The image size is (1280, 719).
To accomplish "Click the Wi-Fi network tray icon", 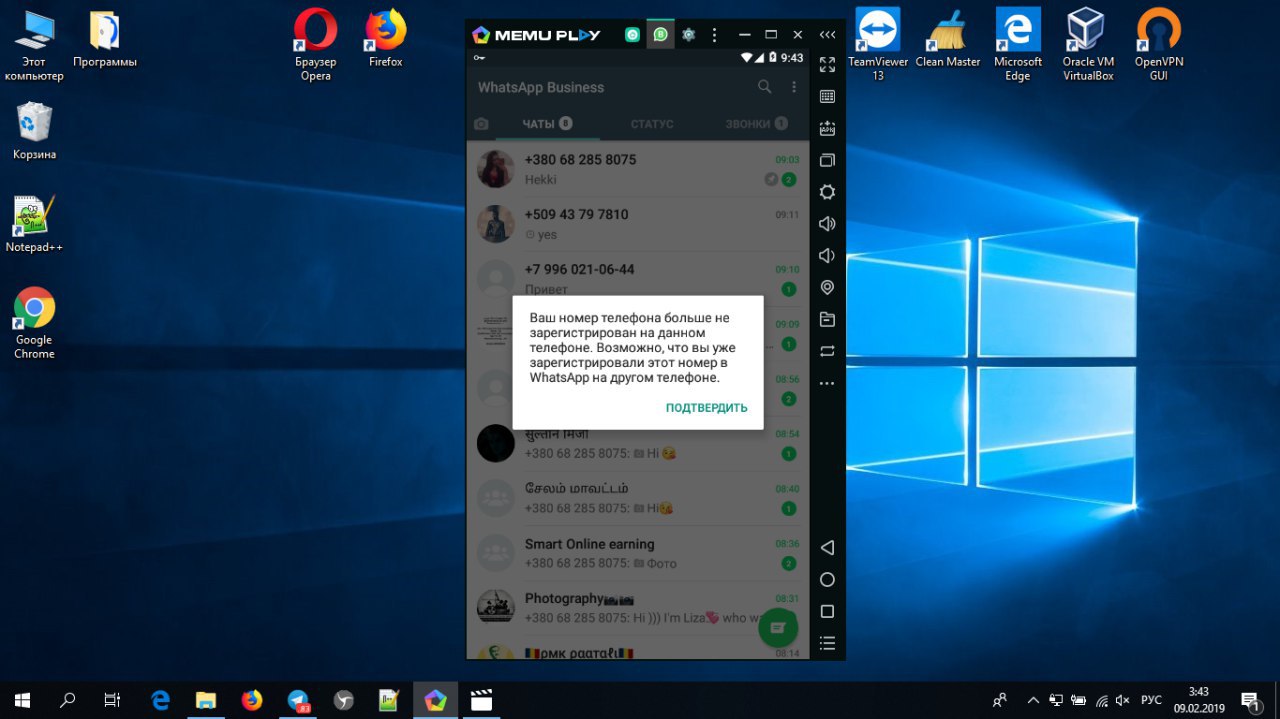I will pyautogui.click(x=1101, y=700).
